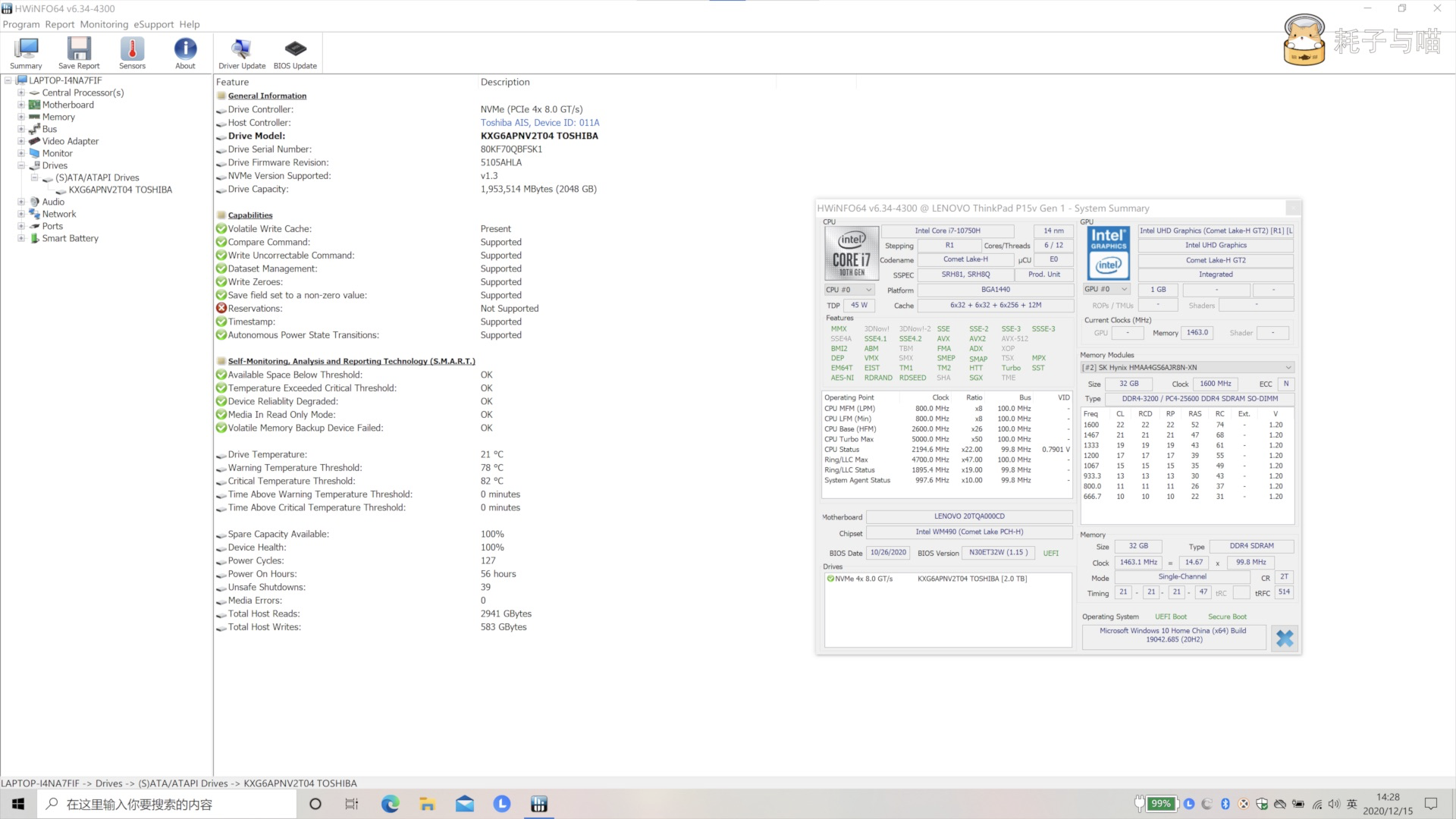Open the Wi-Fi network tray icon
The height and width of the screenshot is (819, 1456).
coord(1317,804)
